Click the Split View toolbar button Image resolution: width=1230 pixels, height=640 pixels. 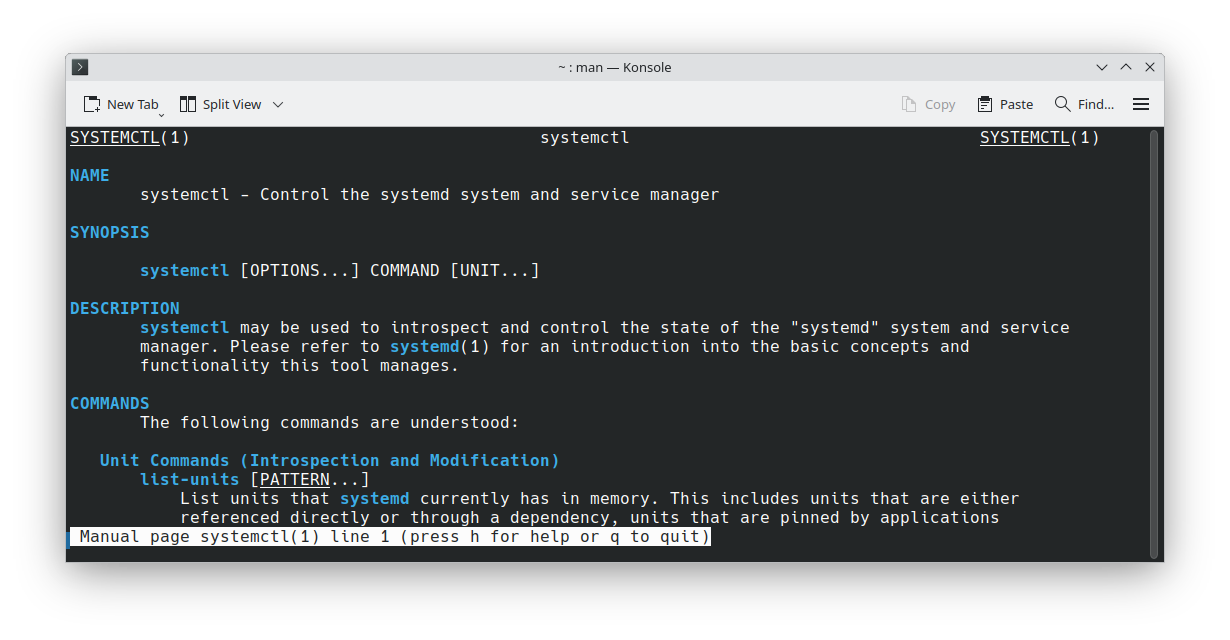tap(220, 104)
